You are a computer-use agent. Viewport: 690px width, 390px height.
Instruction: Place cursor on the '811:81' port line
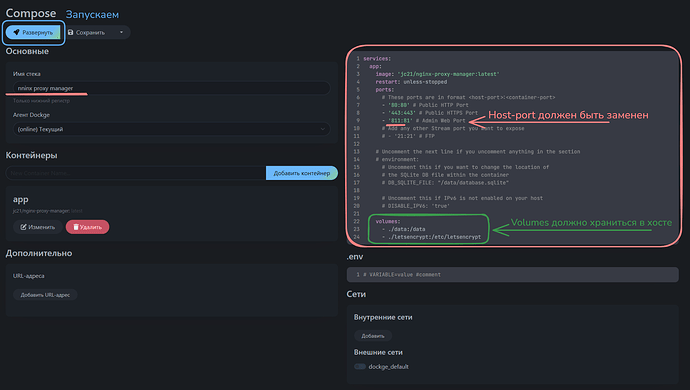point(426,121)
